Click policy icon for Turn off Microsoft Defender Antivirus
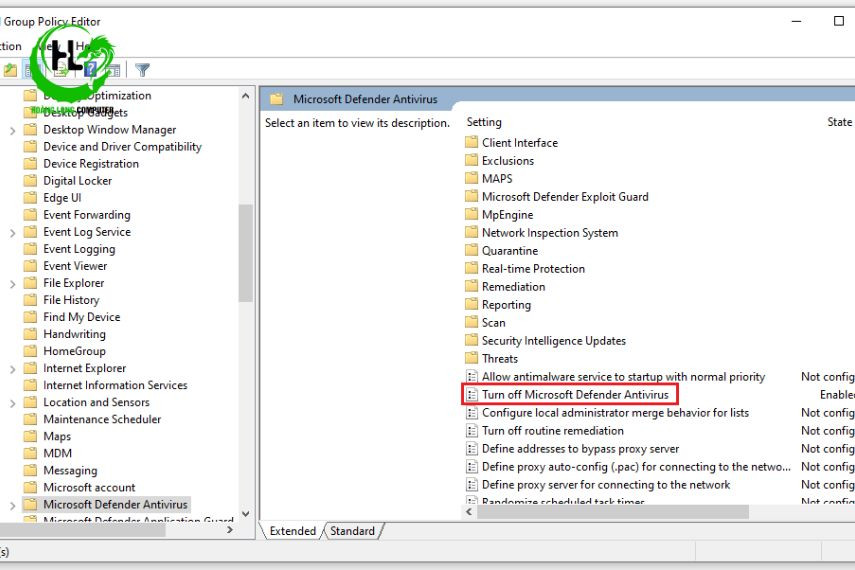 472,394
